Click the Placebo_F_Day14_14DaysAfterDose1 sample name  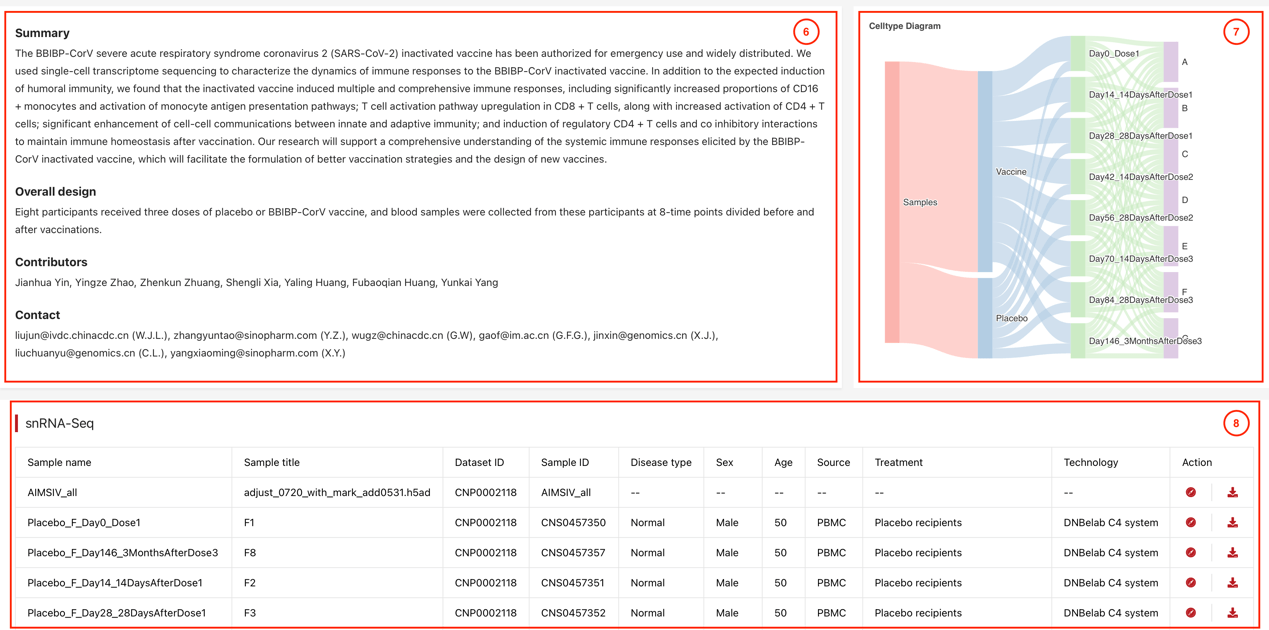(x=115, y=583)
